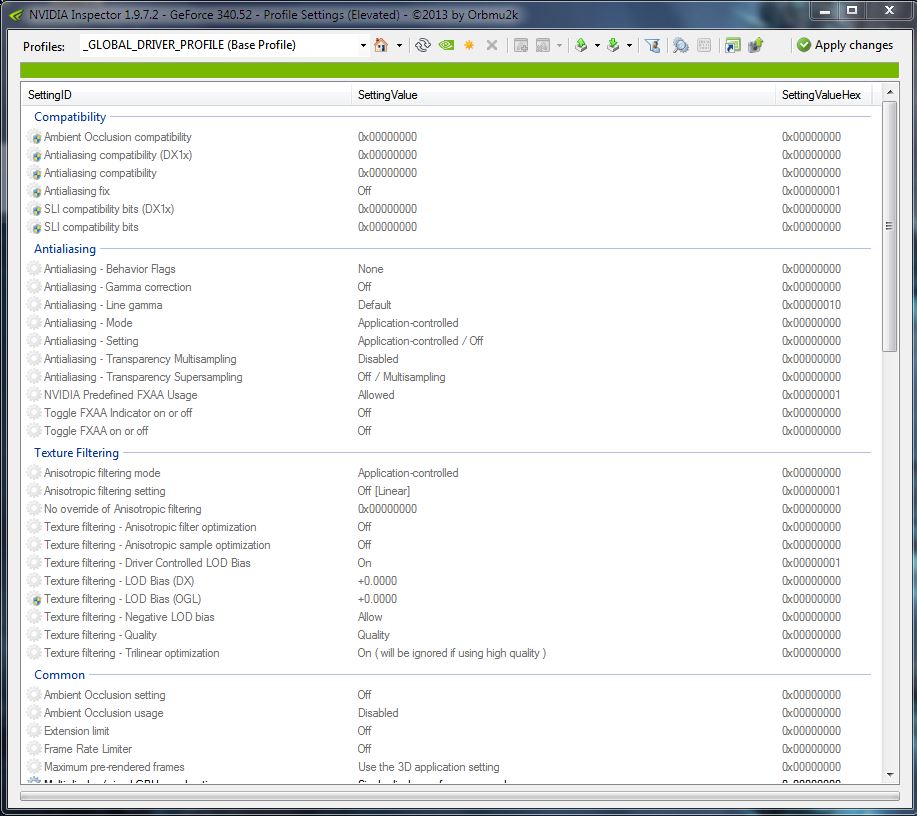Click the gear icon beside Texture filtering - LOD Bias (OGL)
The height and width of the screenshot is (816, 917).
35,600
